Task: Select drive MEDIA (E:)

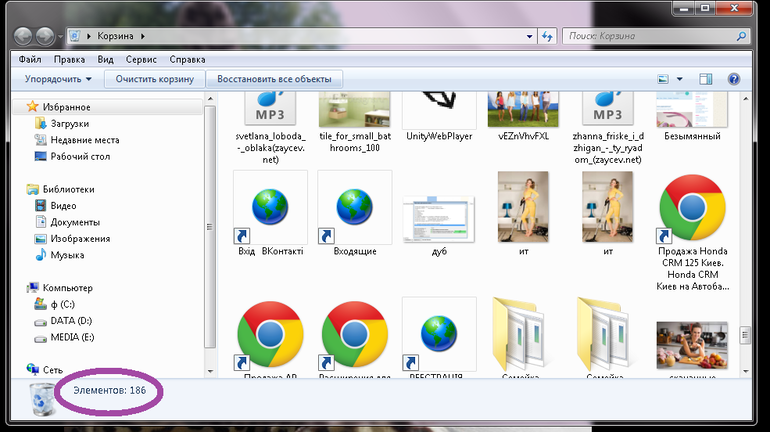Action: coord(72,337)
